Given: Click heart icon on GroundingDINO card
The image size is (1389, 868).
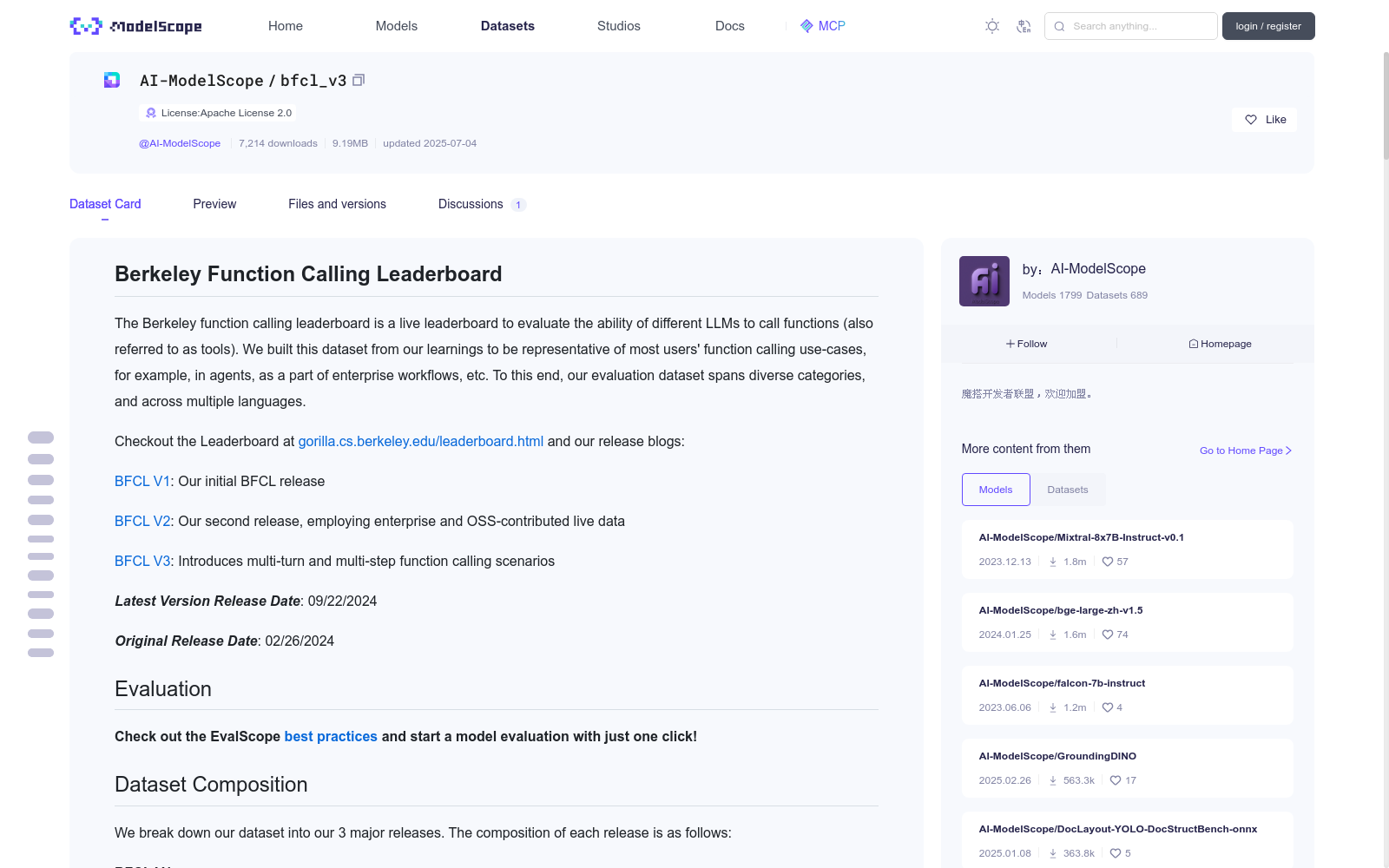Looking at the screenshot, I should 1116,780.
